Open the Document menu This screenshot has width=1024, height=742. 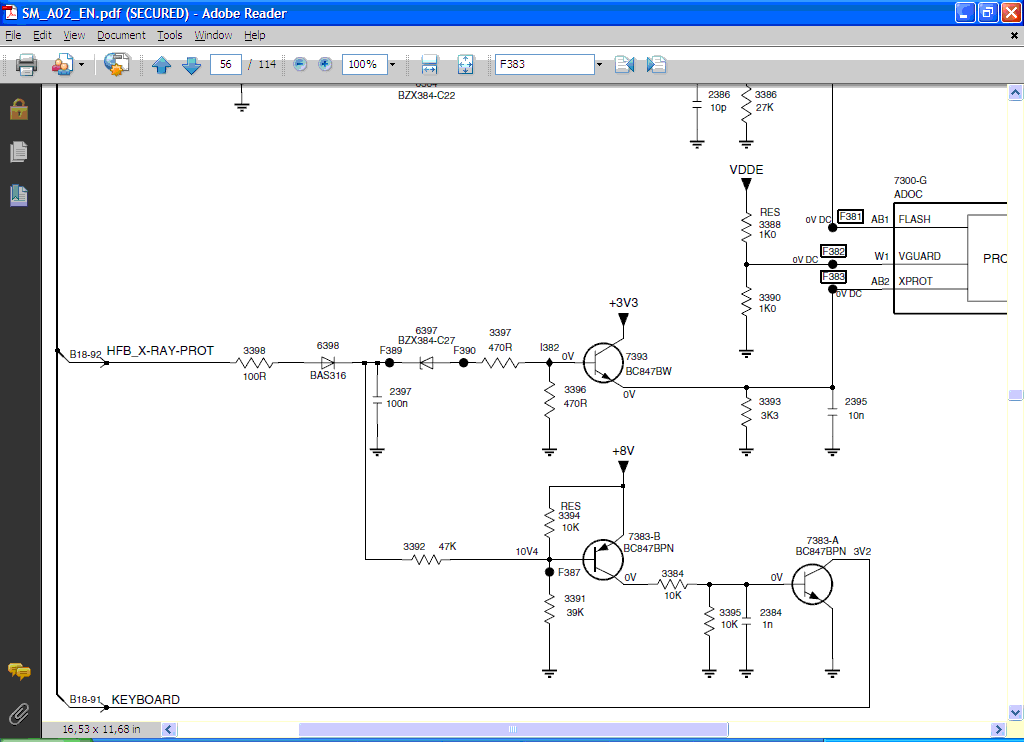(121, 35)
